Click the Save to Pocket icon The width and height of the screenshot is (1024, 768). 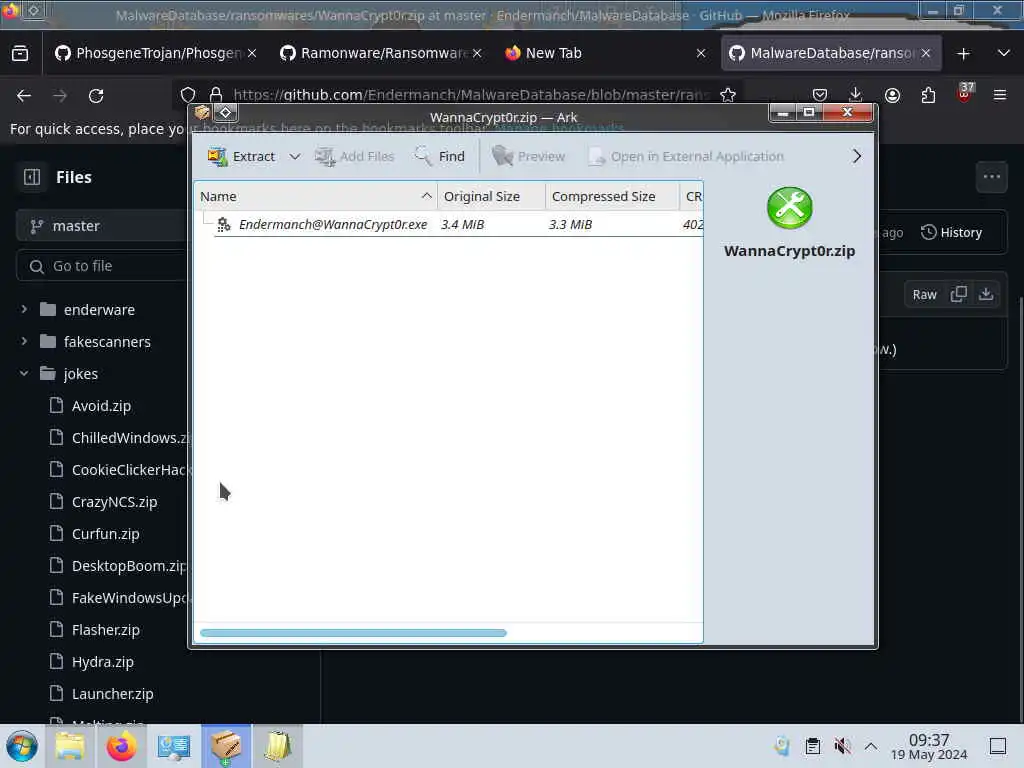[820, 95]
